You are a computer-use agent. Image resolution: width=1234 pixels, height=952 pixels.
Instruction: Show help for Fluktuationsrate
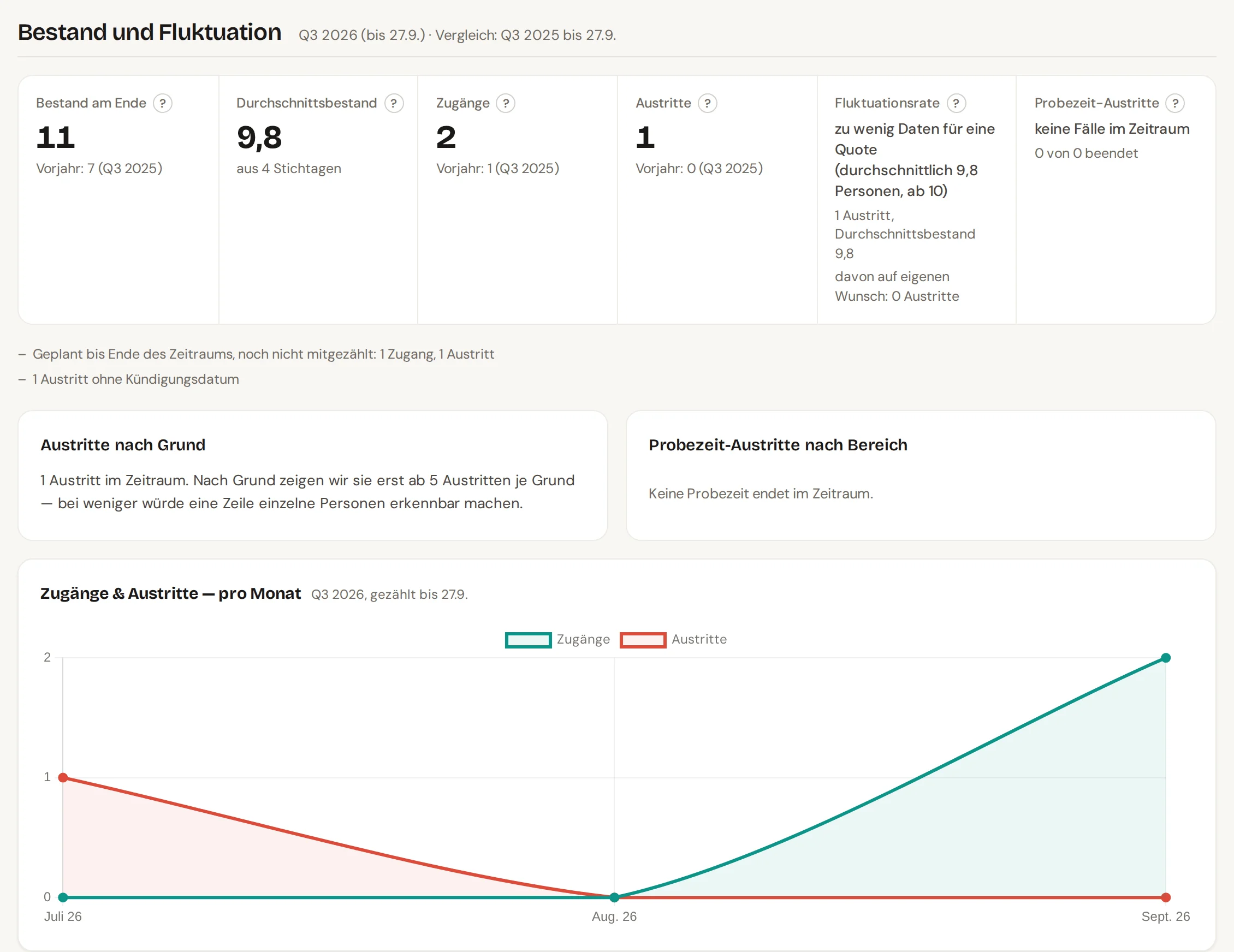click(956, 103)
